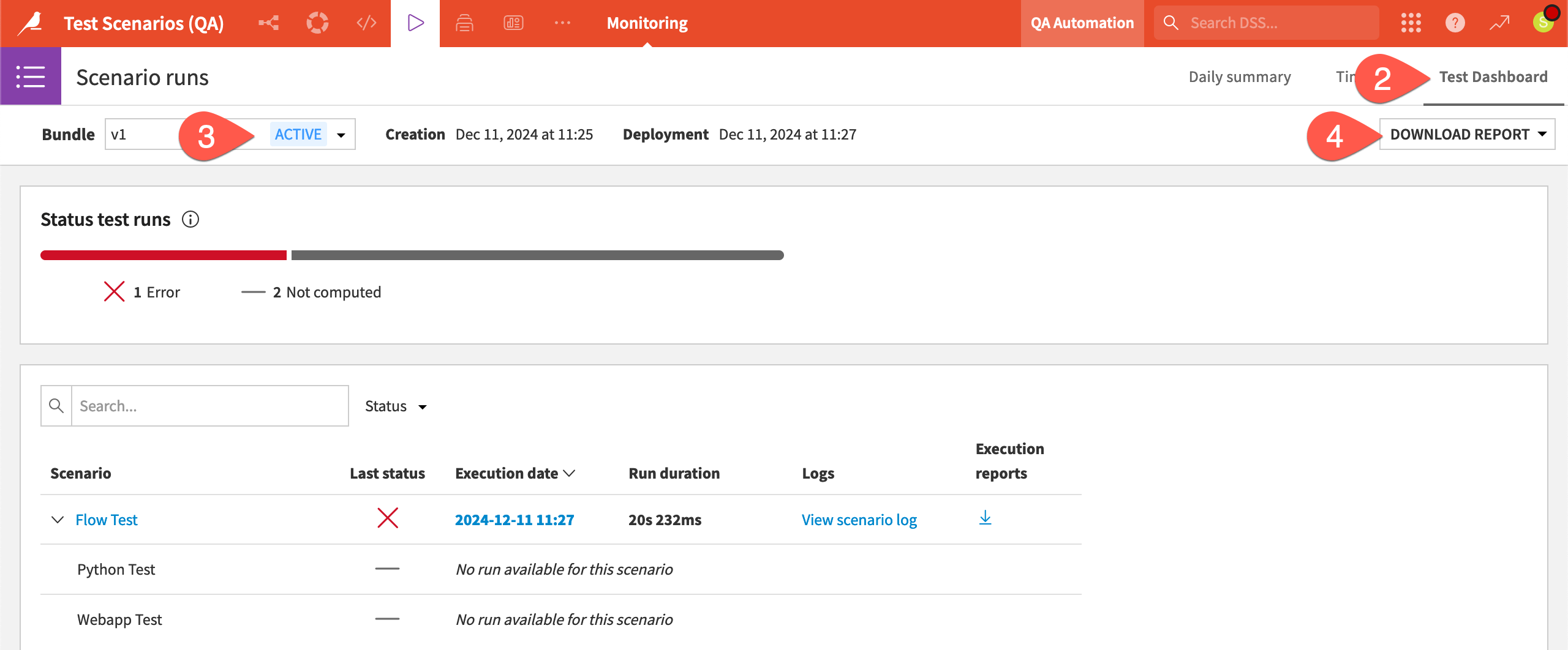
Task: Open the Download Report dropdown button
Action: pos(1467,134)
